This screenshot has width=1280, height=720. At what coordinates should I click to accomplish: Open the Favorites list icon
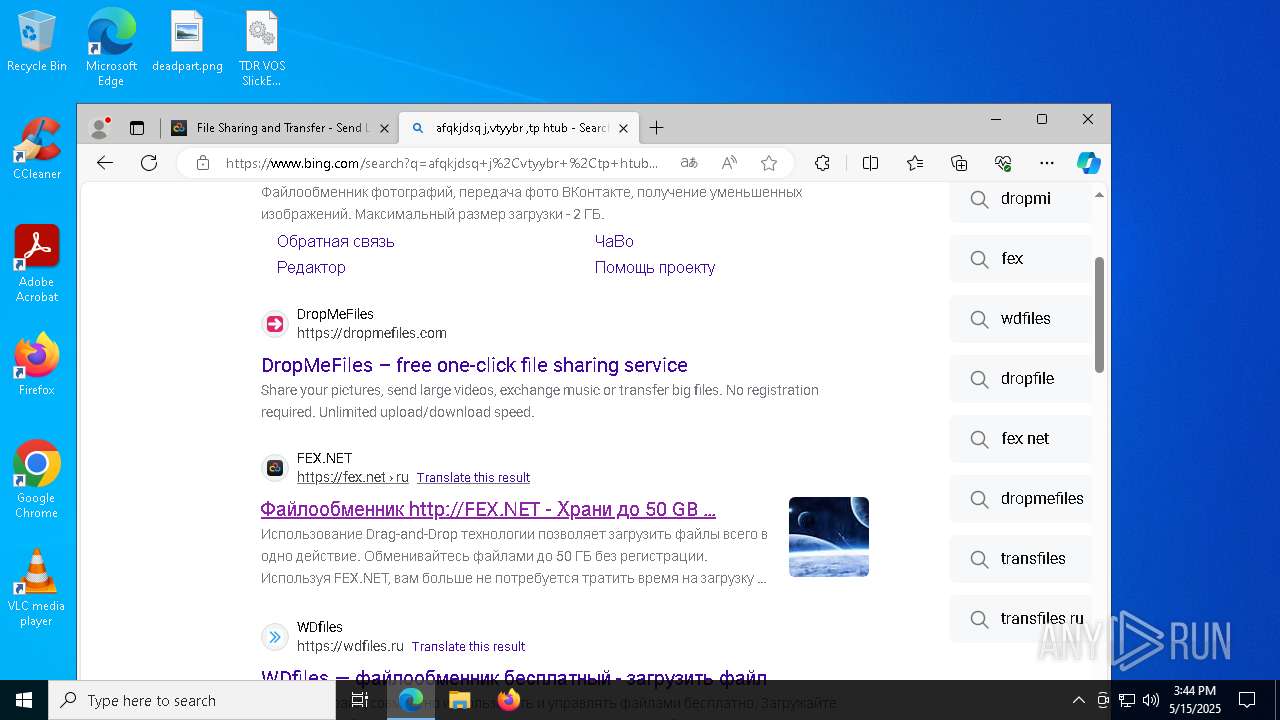coord(915,163)
